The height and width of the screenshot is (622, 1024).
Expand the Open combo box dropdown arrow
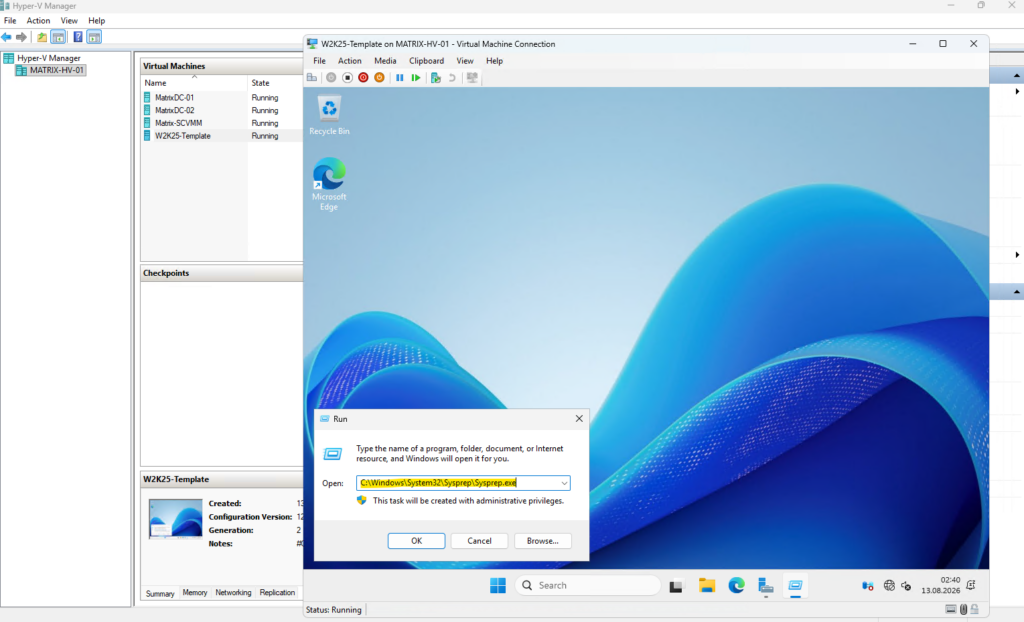click(564, 483)
